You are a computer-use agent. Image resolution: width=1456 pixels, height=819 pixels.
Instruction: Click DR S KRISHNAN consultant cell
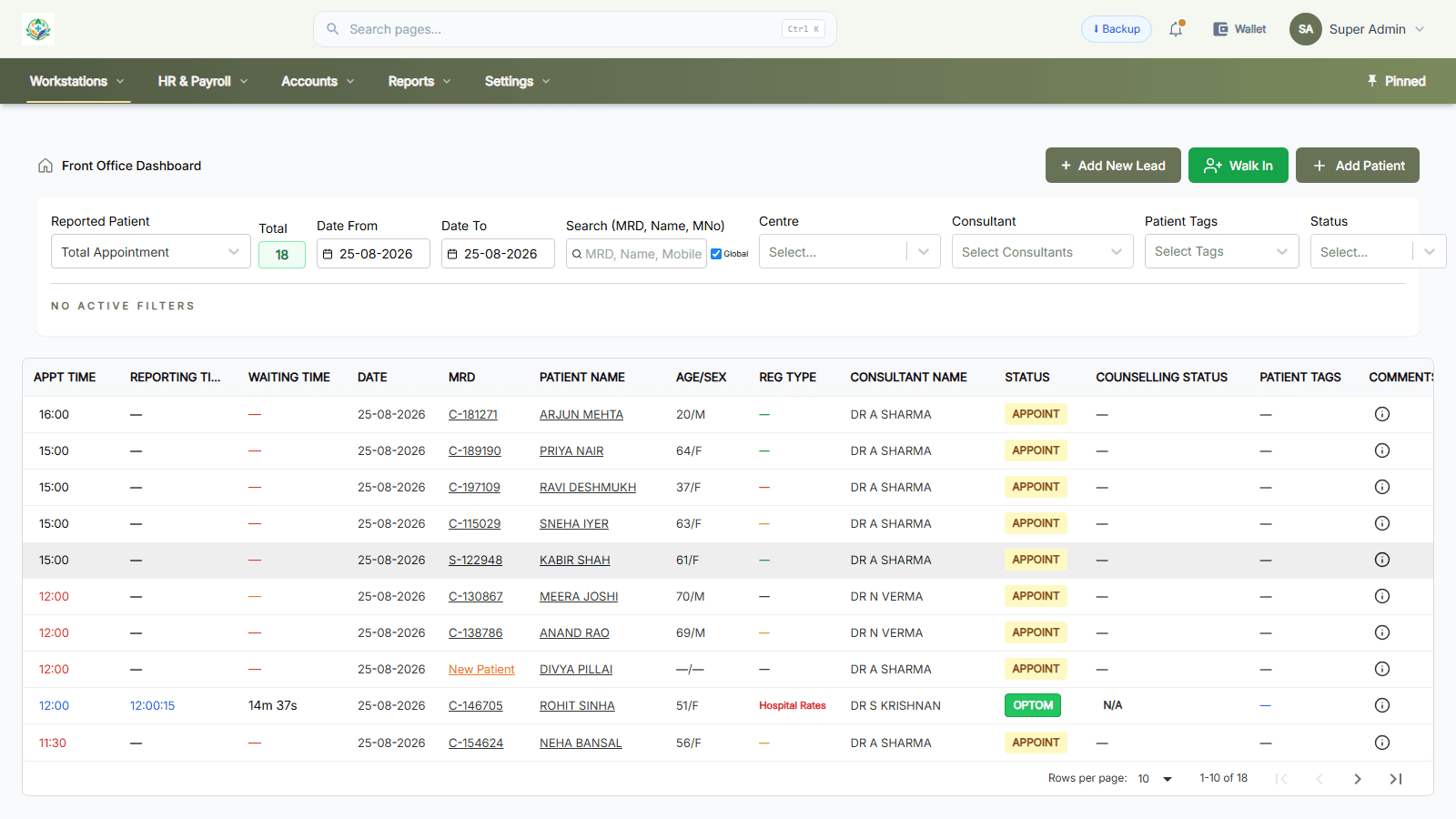(895, 705)
